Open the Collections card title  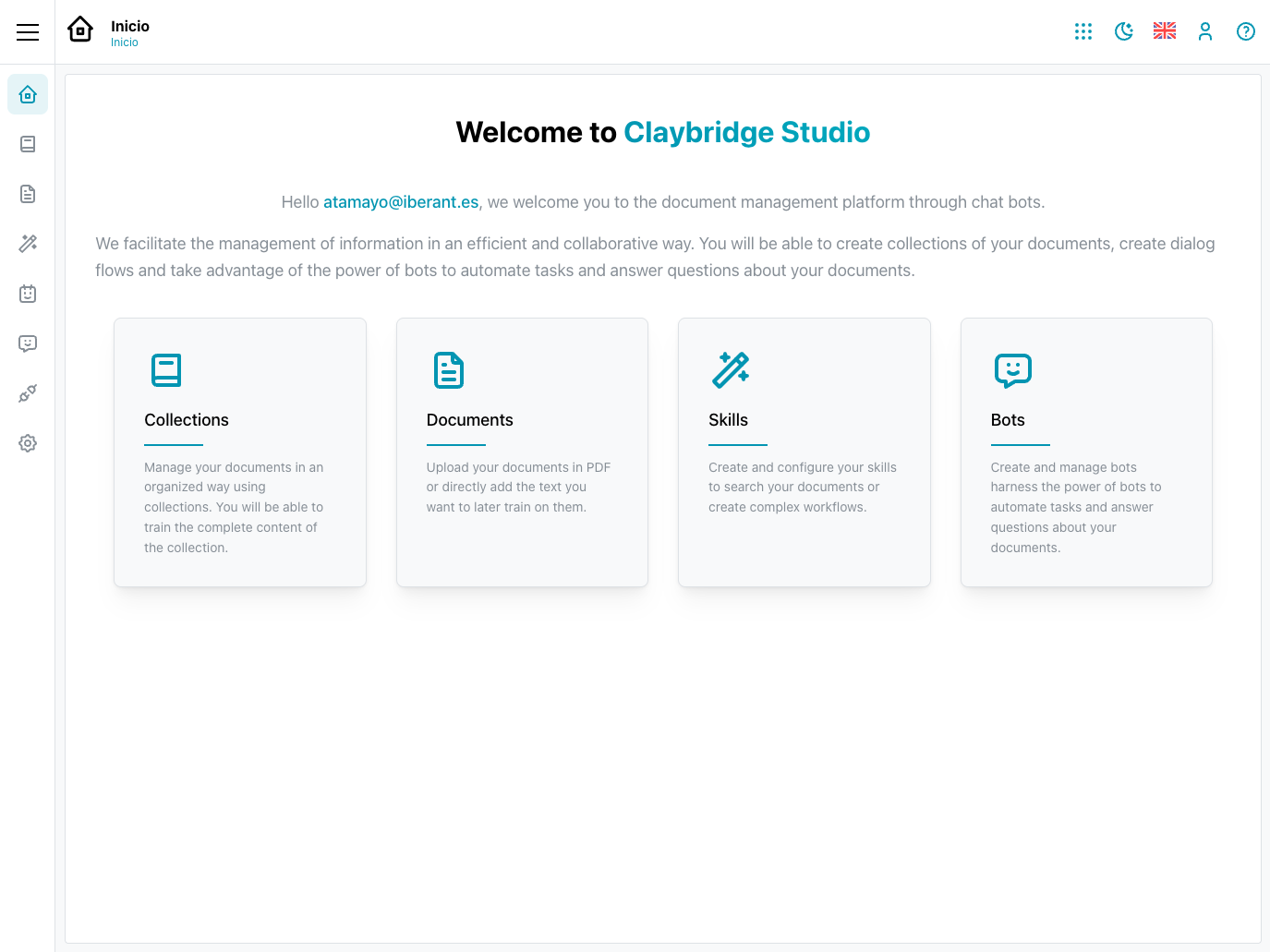coord(187,420)
